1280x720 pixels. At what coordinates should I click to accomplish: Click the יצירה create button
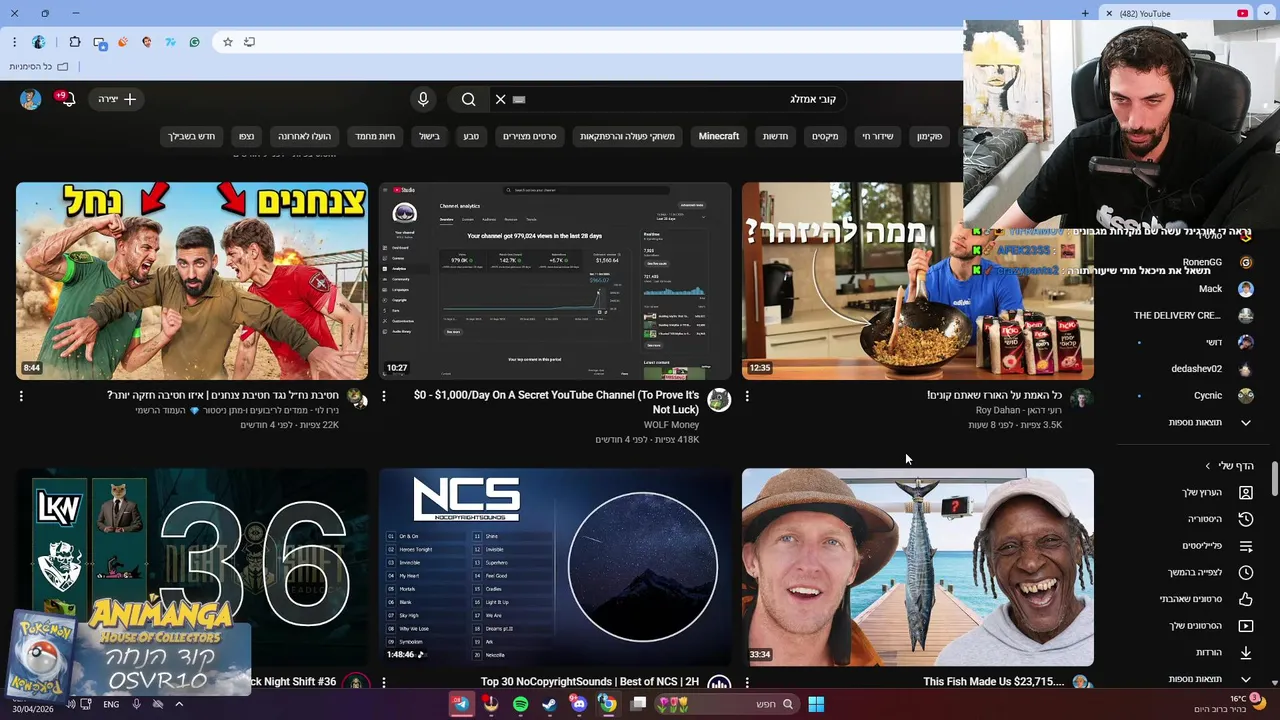click(118, 99)
